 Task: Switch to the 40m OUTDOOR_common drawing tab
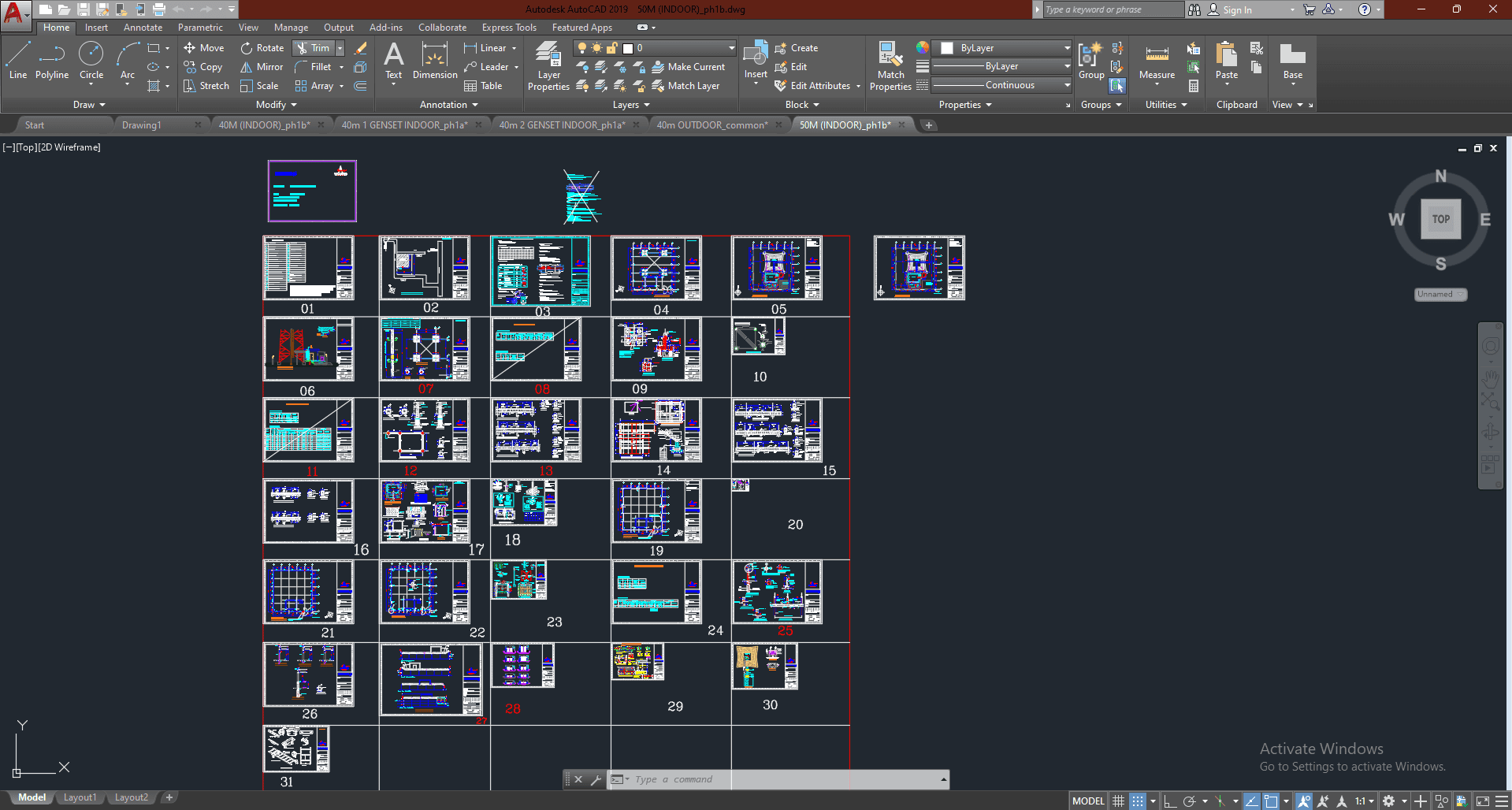click(711, 125)
